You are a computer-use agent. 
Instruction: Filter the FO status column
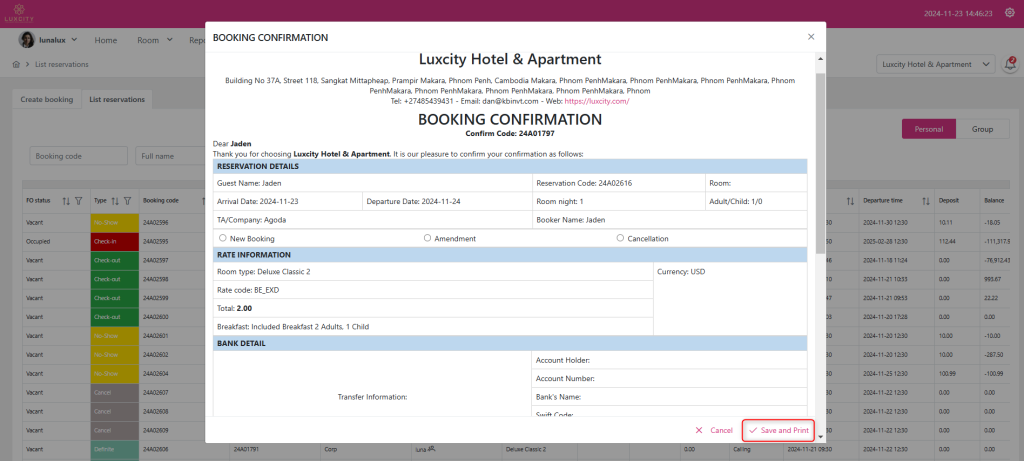click(78, 200)
